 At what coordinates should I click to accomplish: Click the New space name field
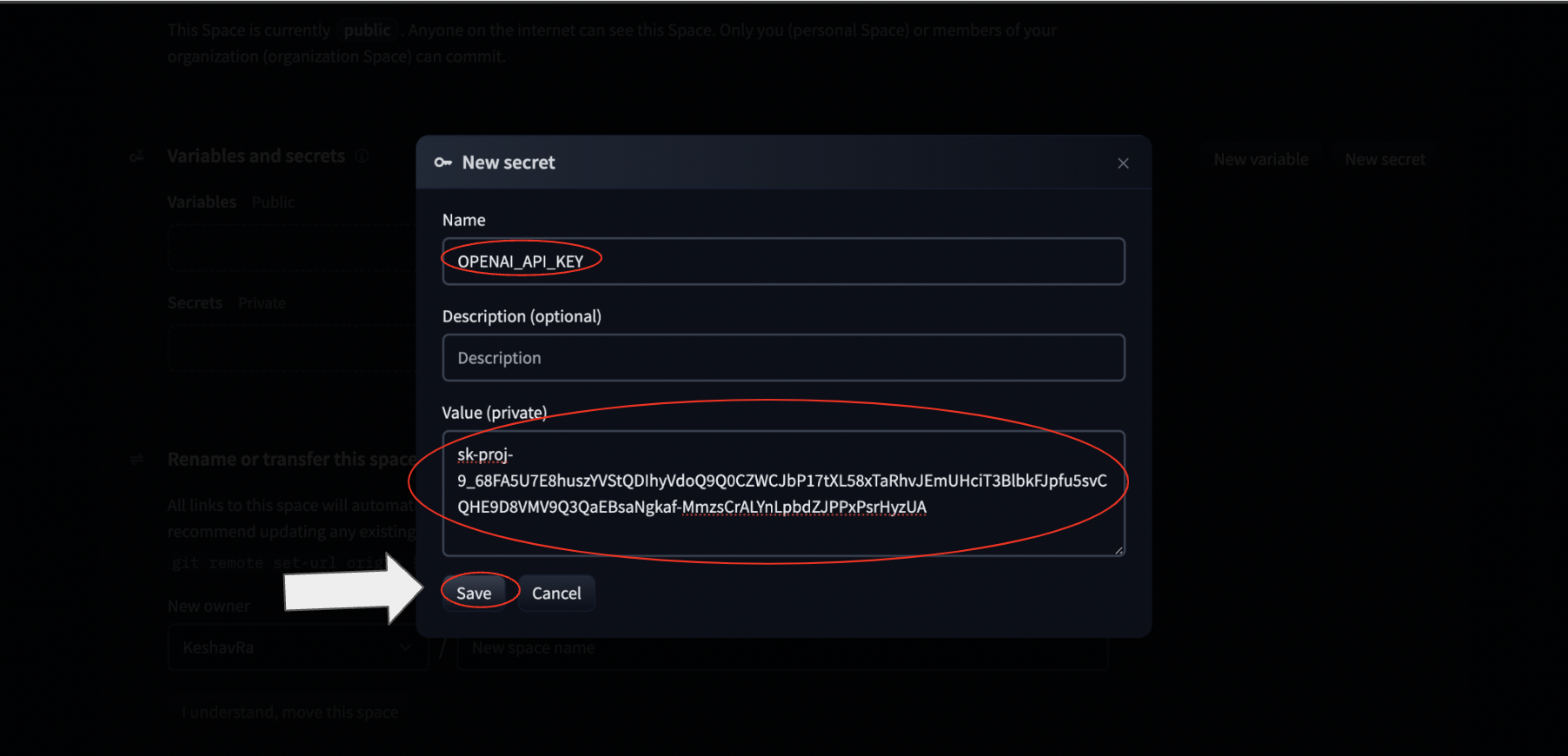point(782,647)
